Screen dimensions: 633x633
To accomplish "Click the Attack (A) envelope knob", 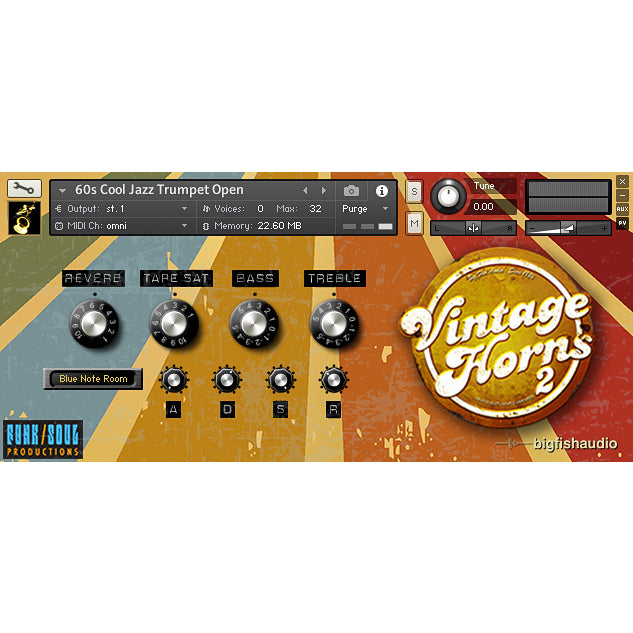I will [x=174, y=380].
